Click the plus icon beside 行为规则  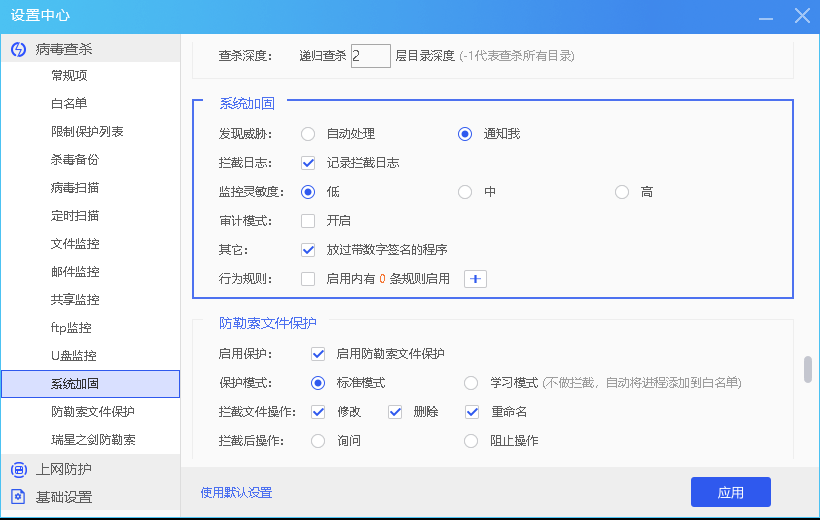(475, 279)
